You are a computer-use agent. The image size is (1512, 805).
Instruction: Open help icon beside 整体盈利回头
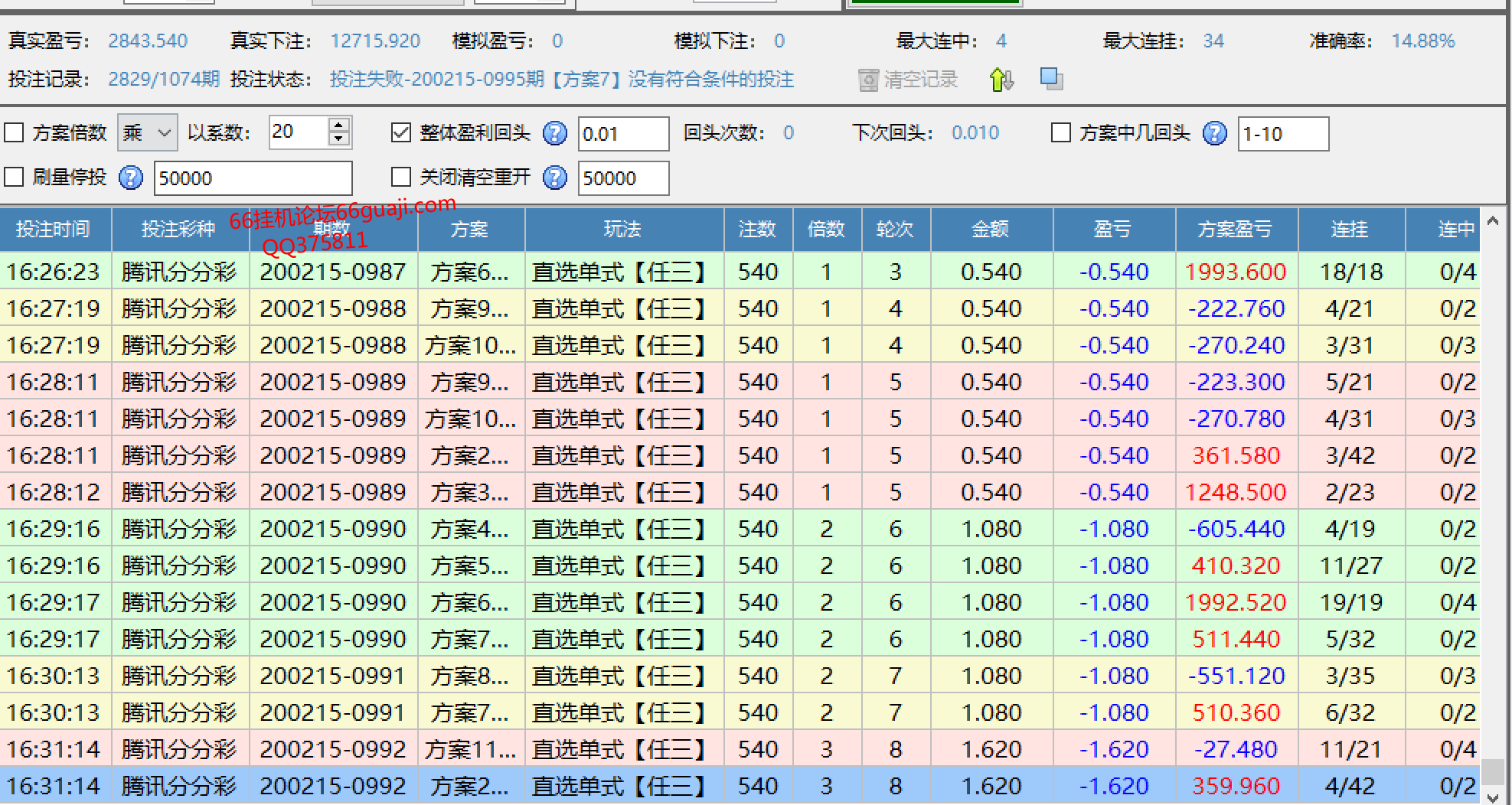(x=554, y=133)
